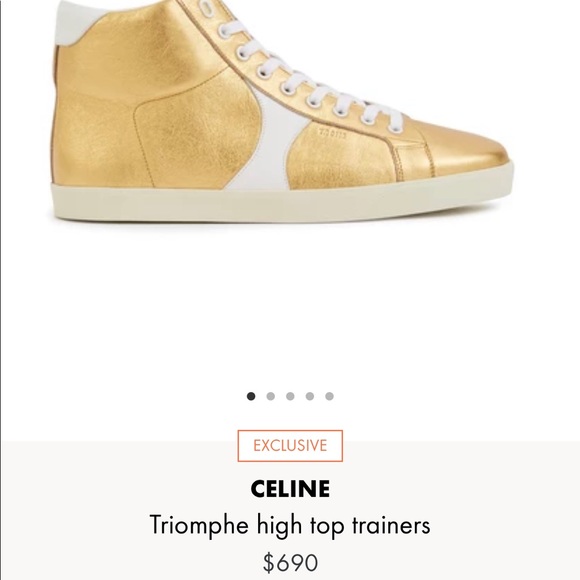
Task: Click the cream rubber sole of the sneaker
Action: [x=282, y=202]
